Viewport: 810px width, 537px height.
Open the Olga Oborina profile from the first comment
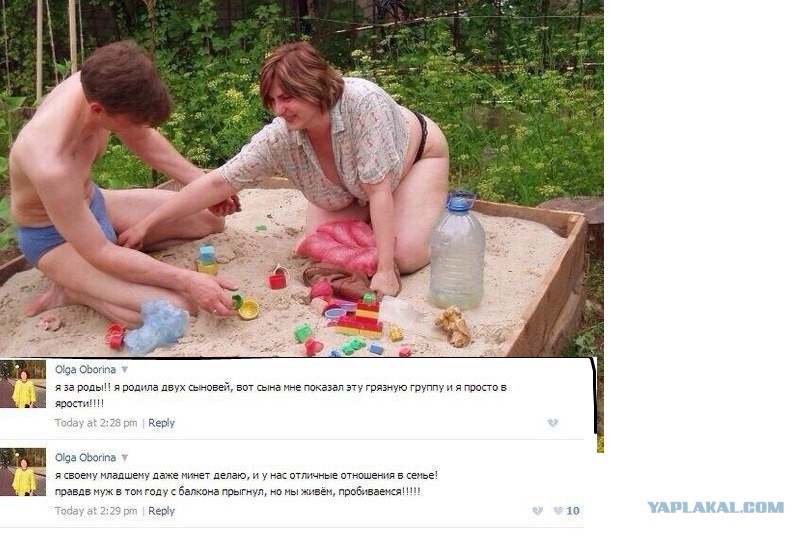[x=85, y=370]
